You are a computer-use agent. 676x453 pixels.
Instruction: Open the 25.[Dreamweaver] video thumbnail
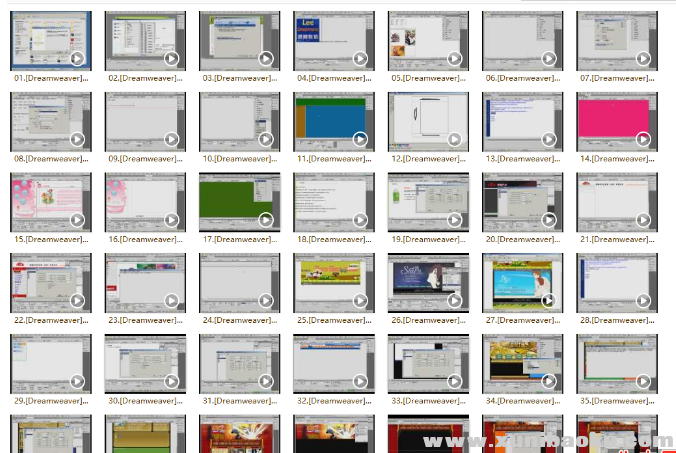click(333, 281)
